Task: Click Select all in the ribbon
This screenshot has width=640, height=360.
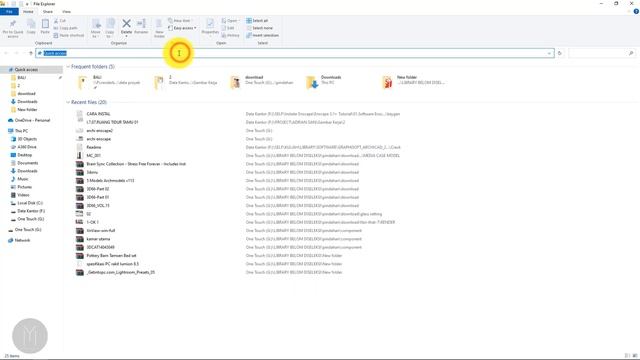Action: (x=257, y=20)
